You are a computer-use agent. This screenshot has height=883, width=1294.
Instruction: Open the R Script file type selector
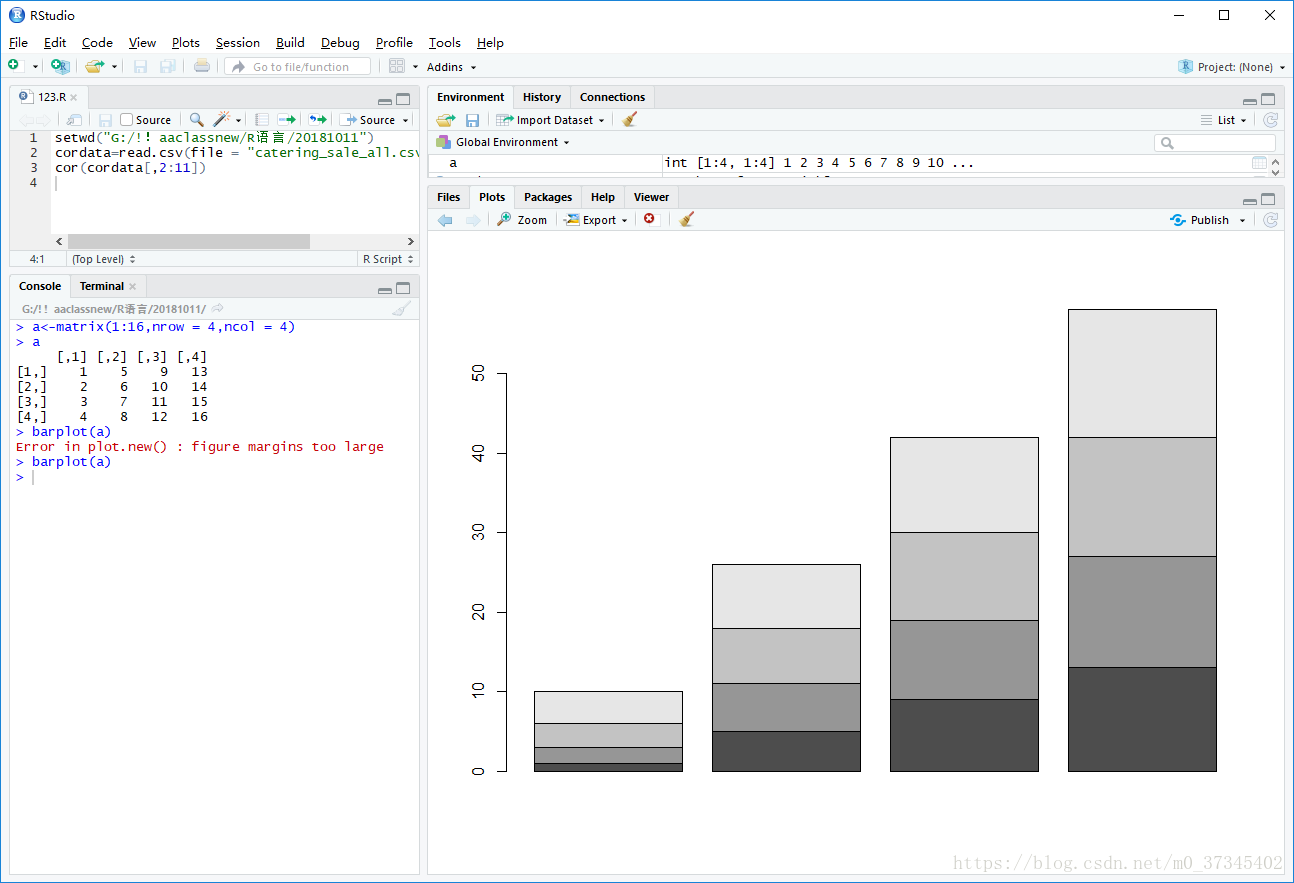coord(388,259)
